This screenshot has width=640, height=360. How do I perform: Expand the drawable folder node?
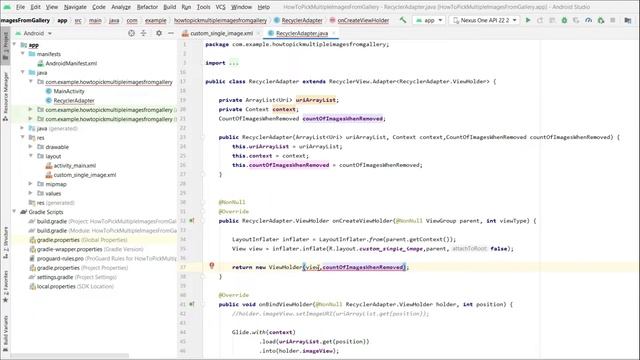(x=31, y=147)
